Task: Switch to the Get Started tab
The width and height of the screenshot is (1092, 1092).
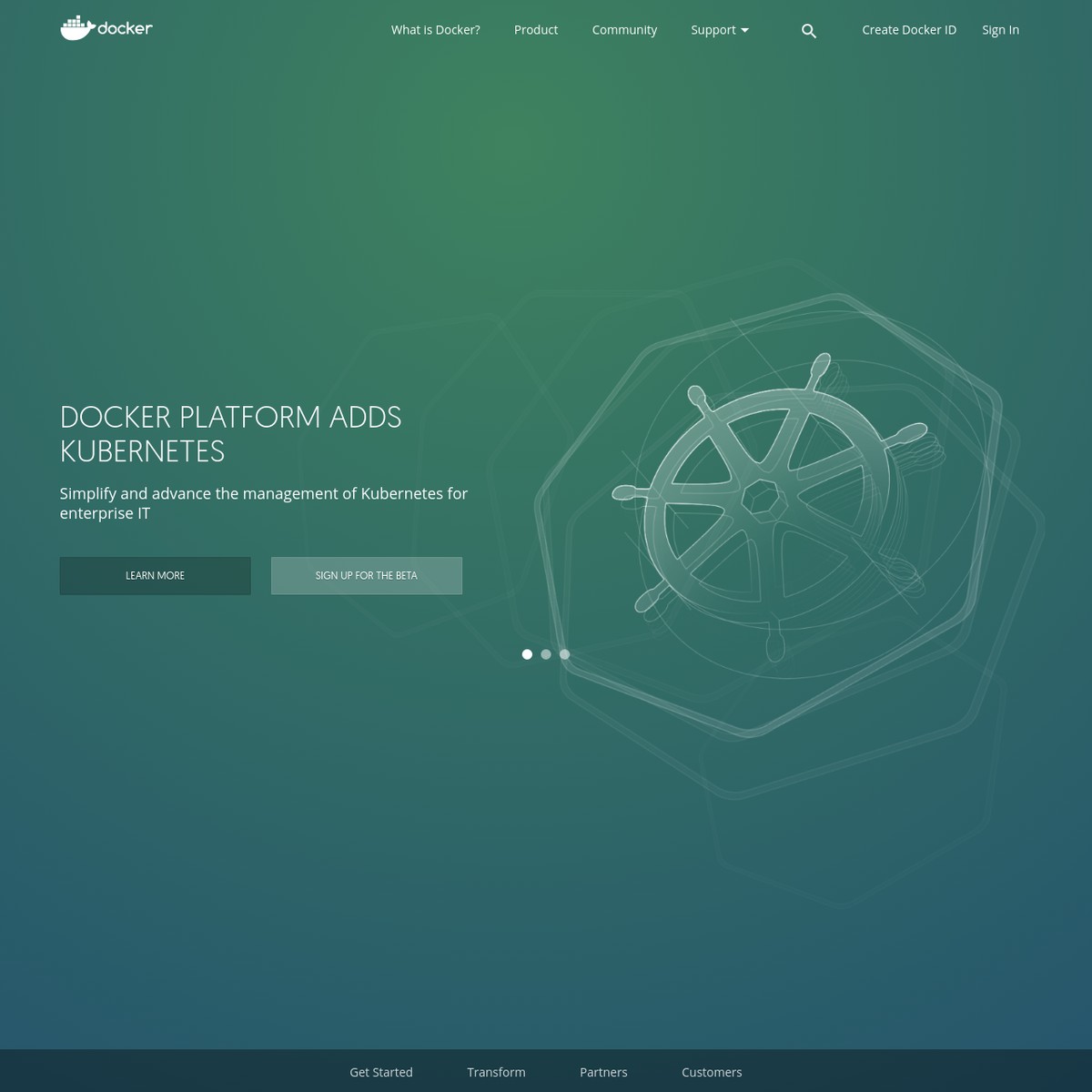Action: [381, 1072]
